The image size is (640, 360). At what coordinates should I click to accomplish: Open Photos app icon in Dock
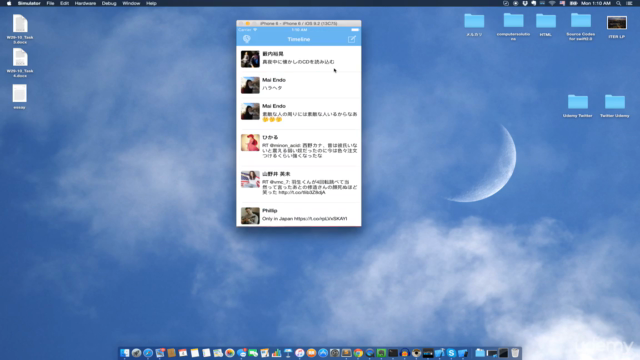click(230, 353)
